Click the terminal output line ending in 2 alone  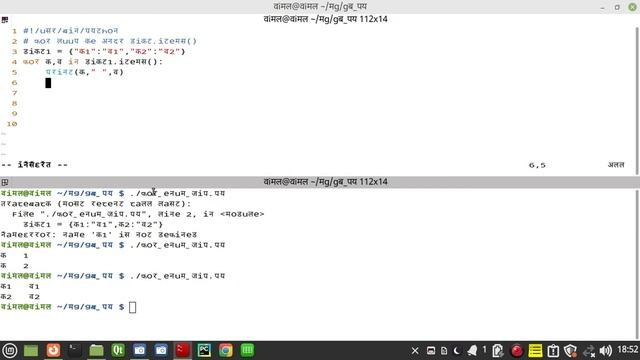click(14, 266)
